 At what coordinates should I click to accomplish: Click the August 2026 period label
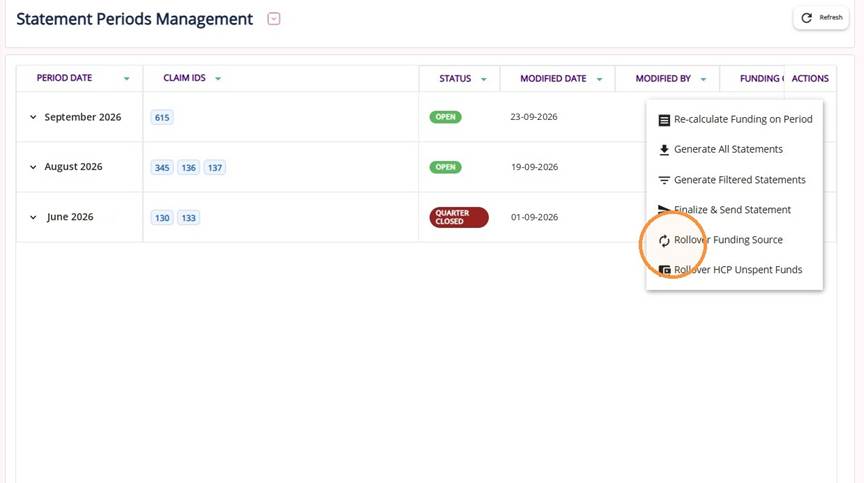[x=73, y=167]
